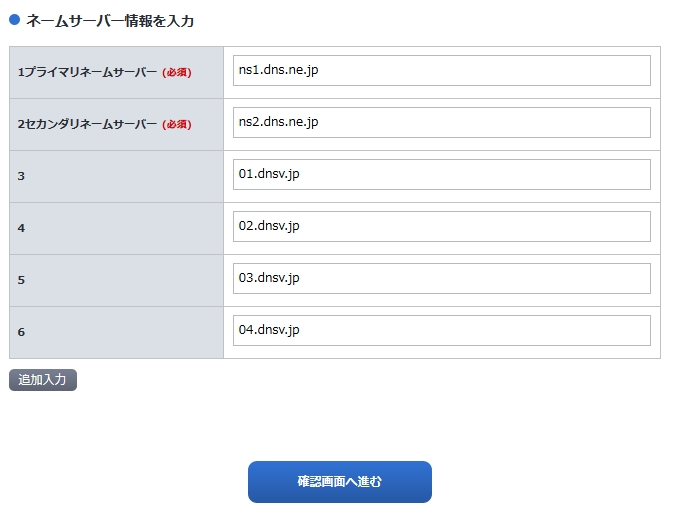Image resolution: width=681 pixels, height=532 pixels.
Task: Click the red (必須) mark on secondary row
Action: (x=177, y=125)
